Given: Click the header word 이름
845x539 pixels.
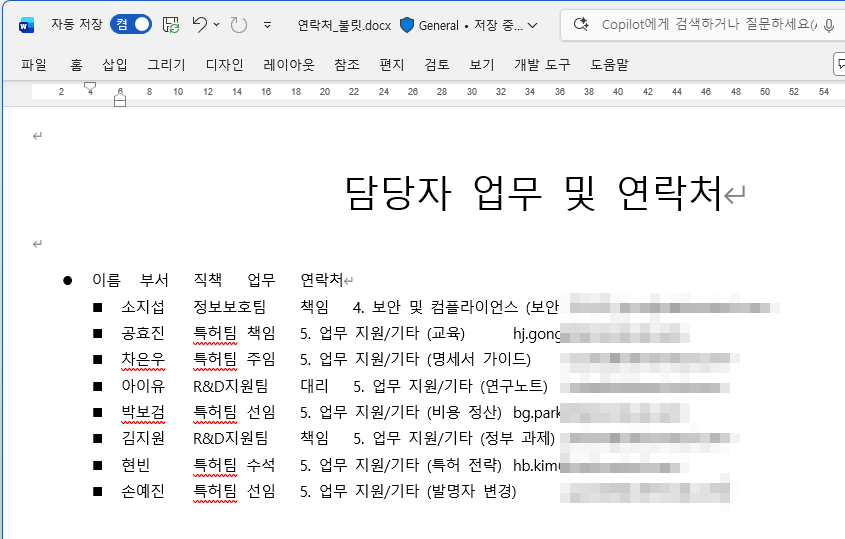Looking at the screenshot, I should (106, 280).
